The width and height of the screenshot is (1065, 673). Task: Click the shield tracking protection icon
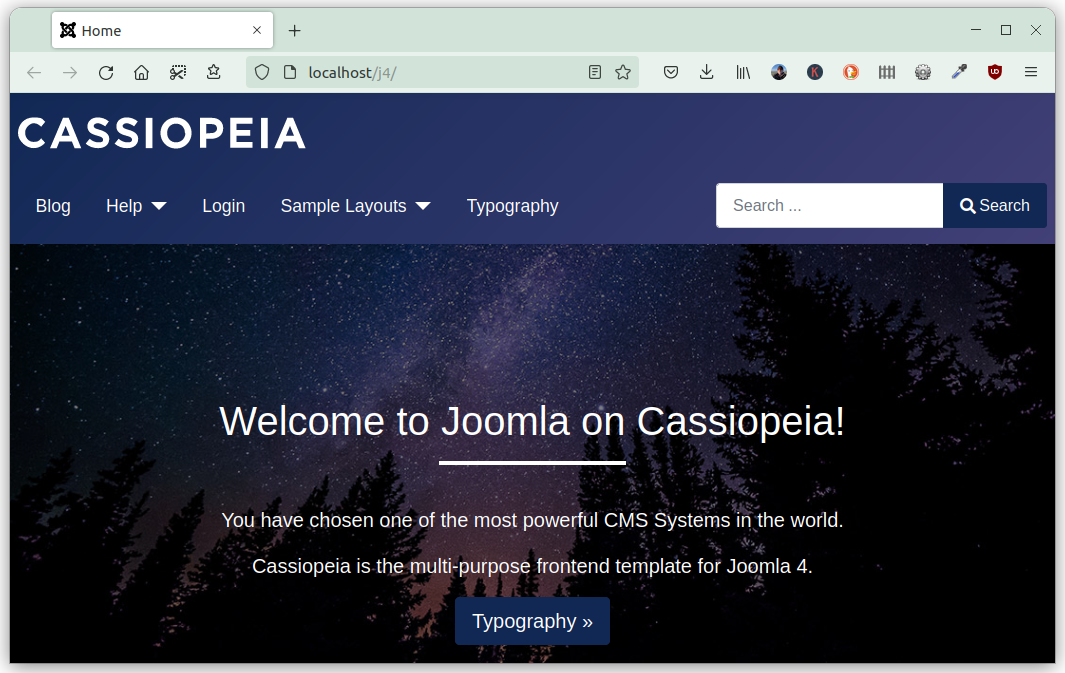pos(261,71)
